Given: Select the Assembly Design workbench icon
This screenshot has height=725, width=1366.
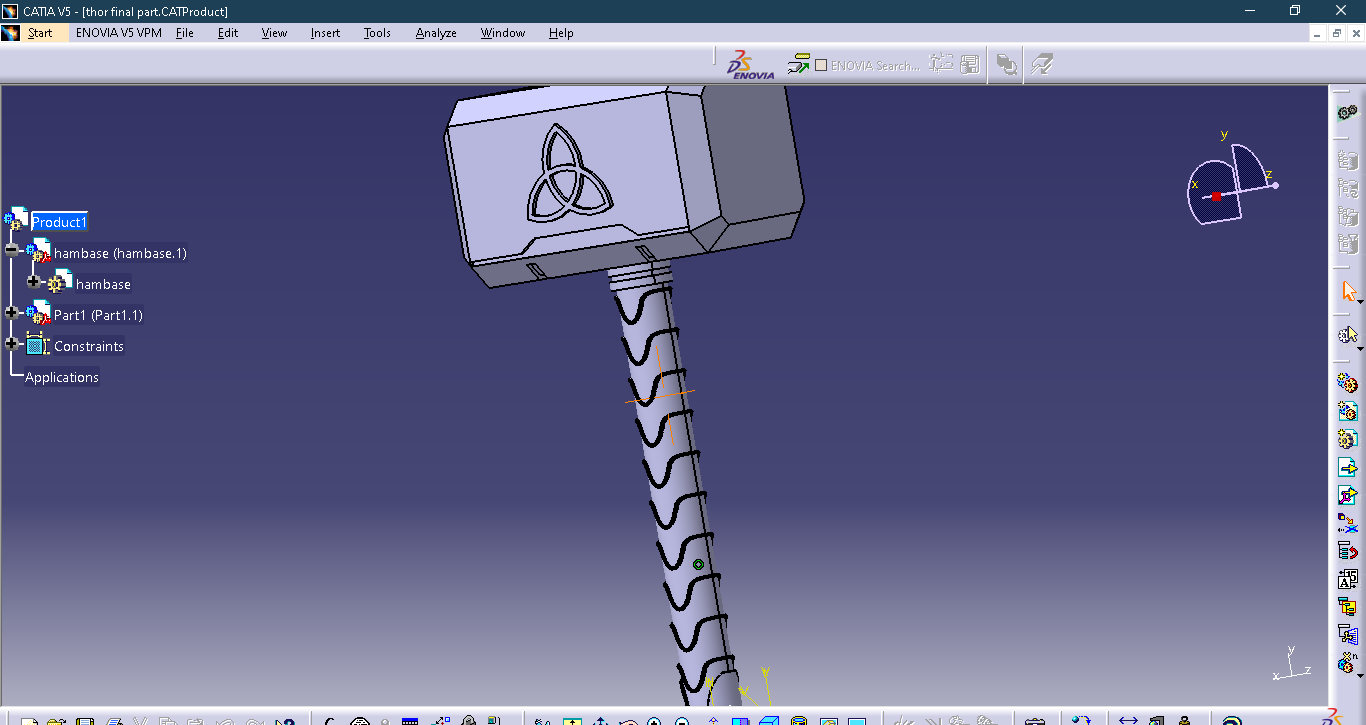Looking at the screenshot, I should [1347, 113].
